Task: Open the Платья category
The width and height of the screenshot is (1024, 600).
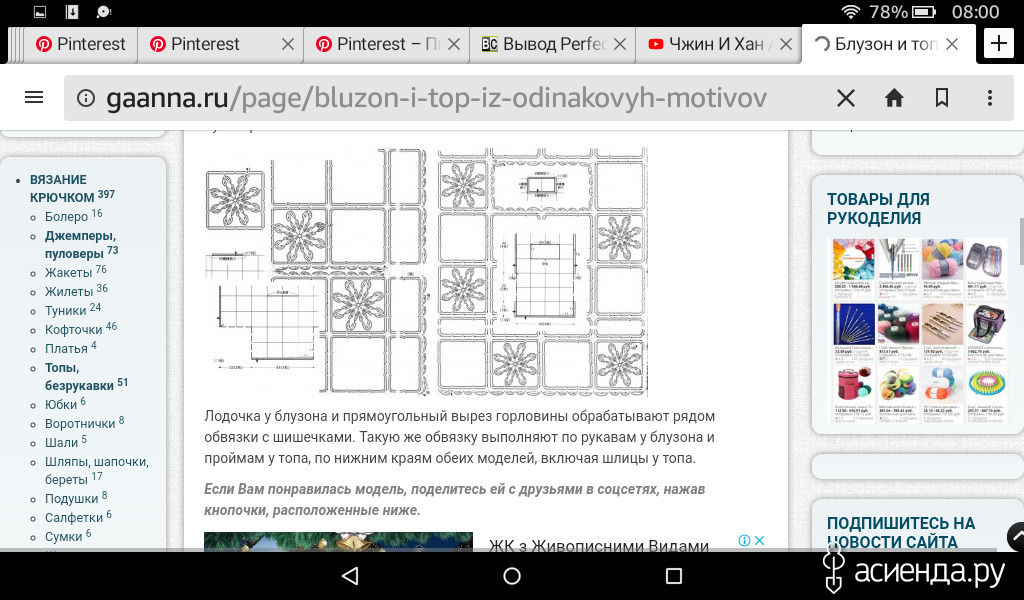Action: click(71, 347)
